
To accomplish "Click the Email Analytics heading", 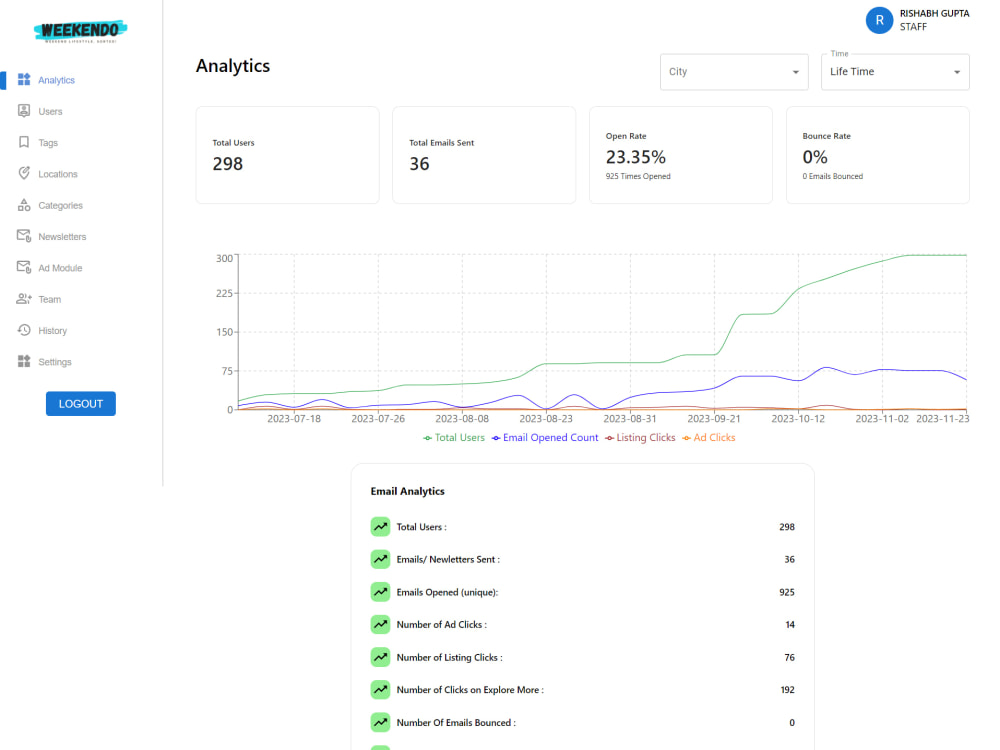I will 408,491.
